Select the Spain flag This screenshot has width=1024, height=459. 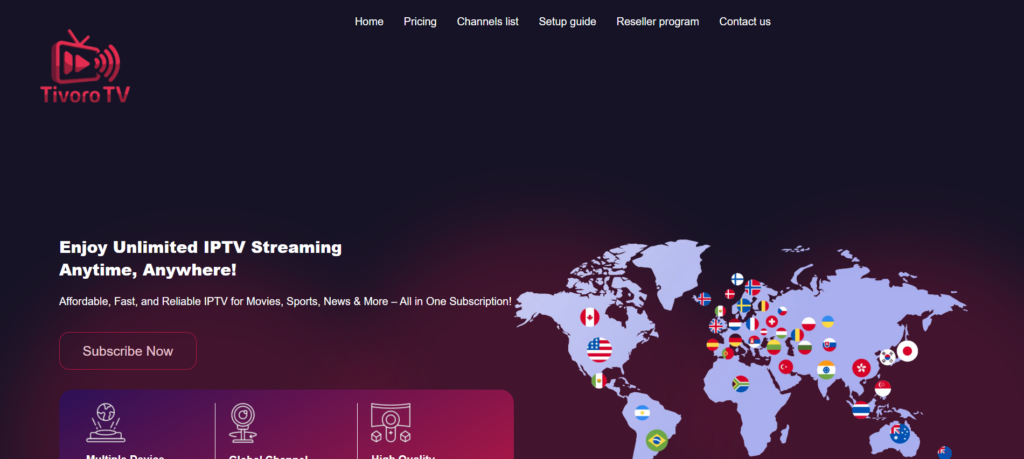coord(712,345)
